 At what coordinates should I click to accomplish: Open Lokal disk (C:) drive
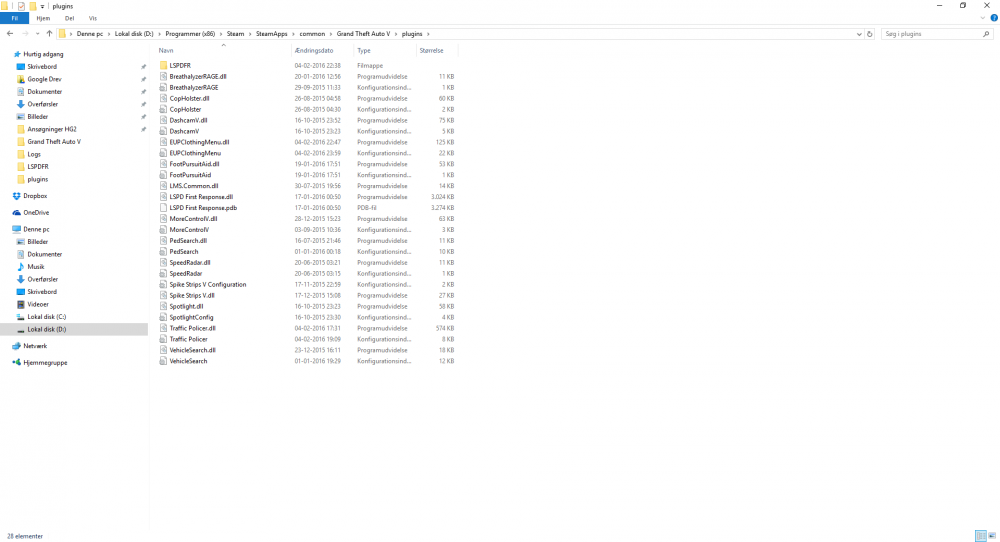pos(46,317)
